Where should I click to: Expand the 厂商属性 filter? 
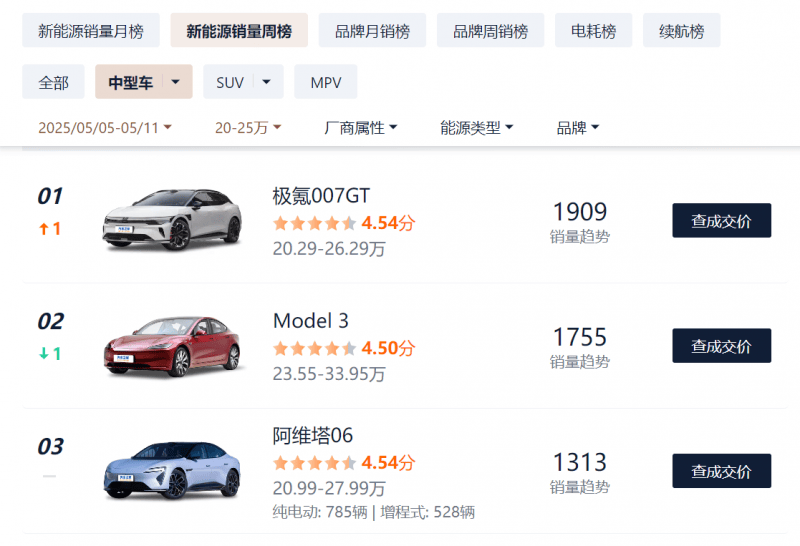pos(360,127)
